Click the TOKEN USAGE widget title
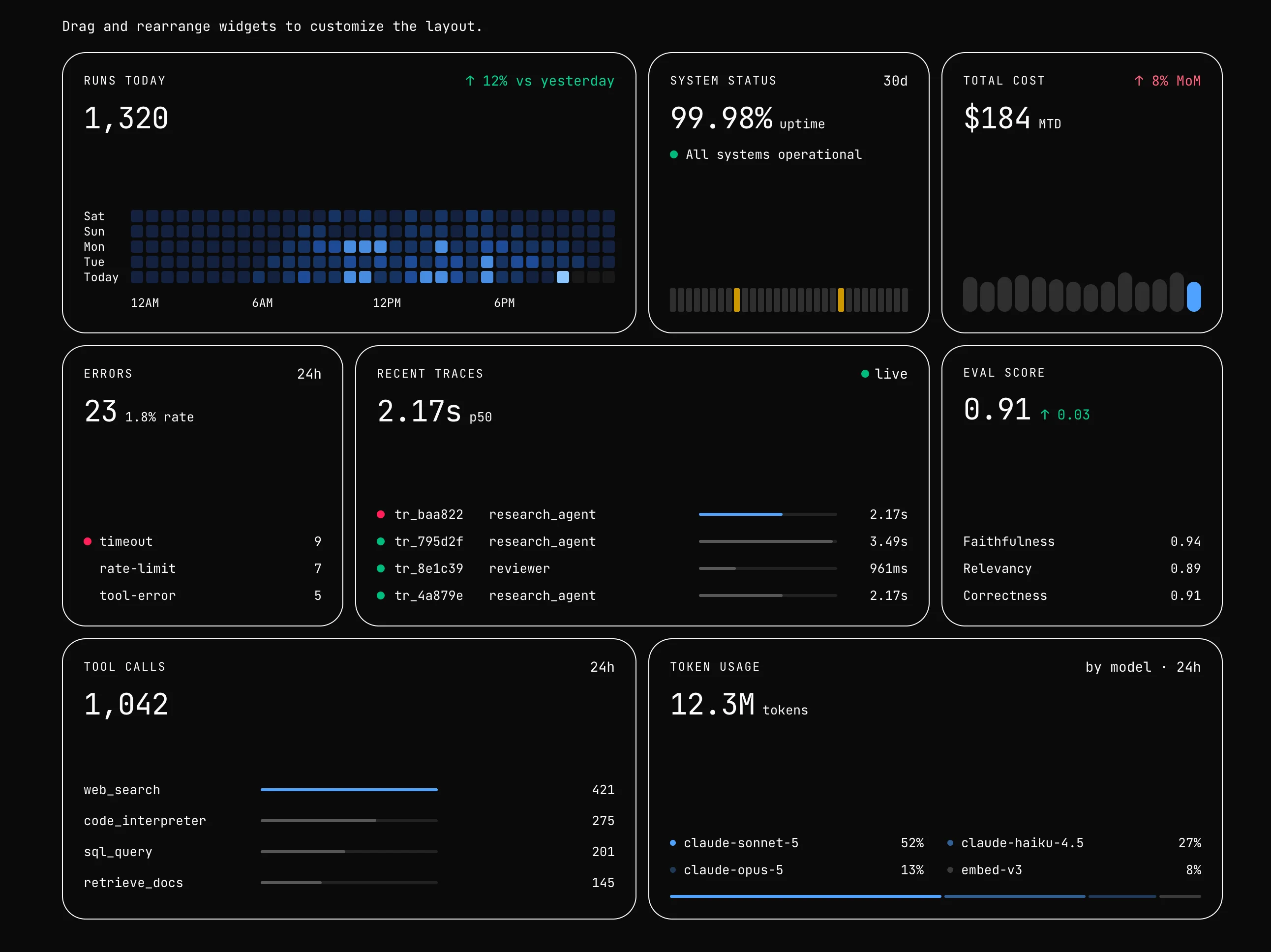1271x952 pixels. pos(715,666)
